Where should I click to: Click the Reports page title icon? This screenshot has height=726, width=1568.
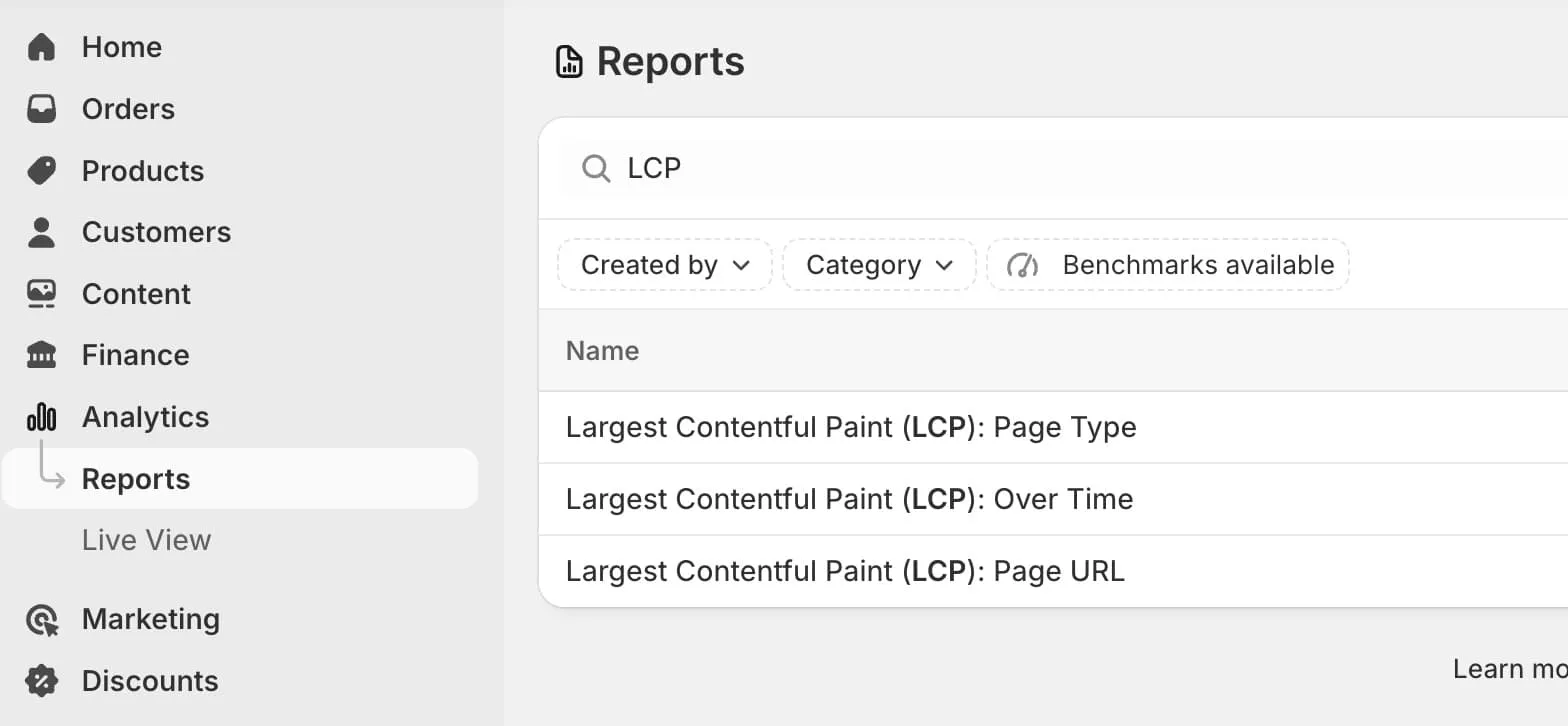click(x=569, y=62)
